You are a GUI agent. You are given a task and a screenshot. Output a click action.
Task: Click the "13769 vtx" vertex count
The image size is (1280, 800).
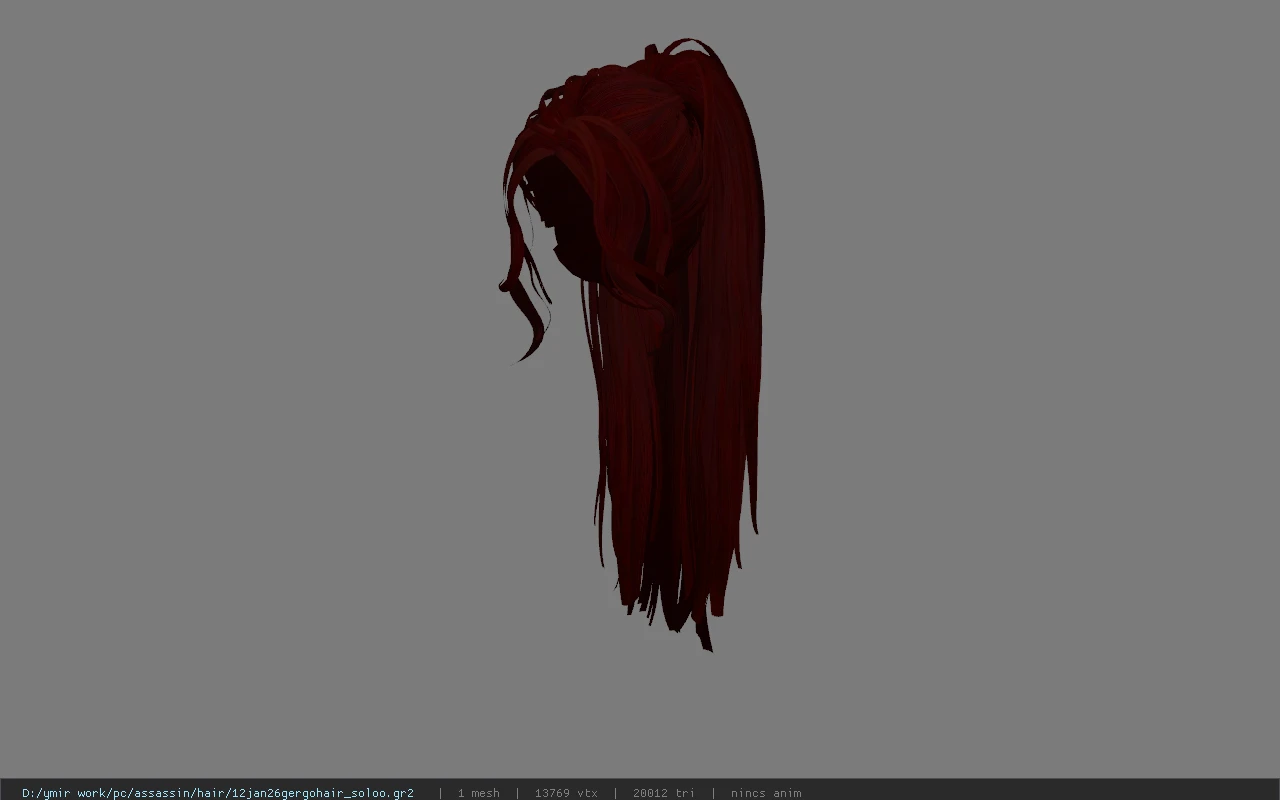(566, 793)
